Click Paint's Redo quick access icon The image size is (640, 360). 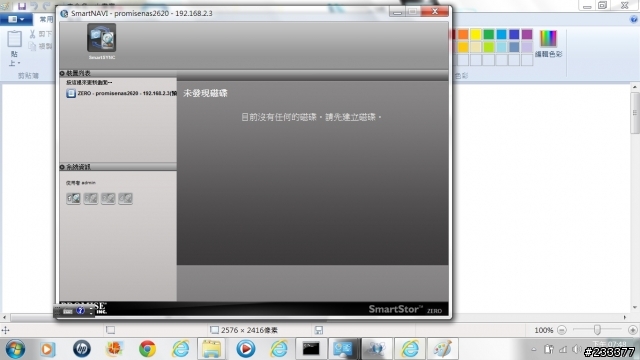click(x=47, y=6)
